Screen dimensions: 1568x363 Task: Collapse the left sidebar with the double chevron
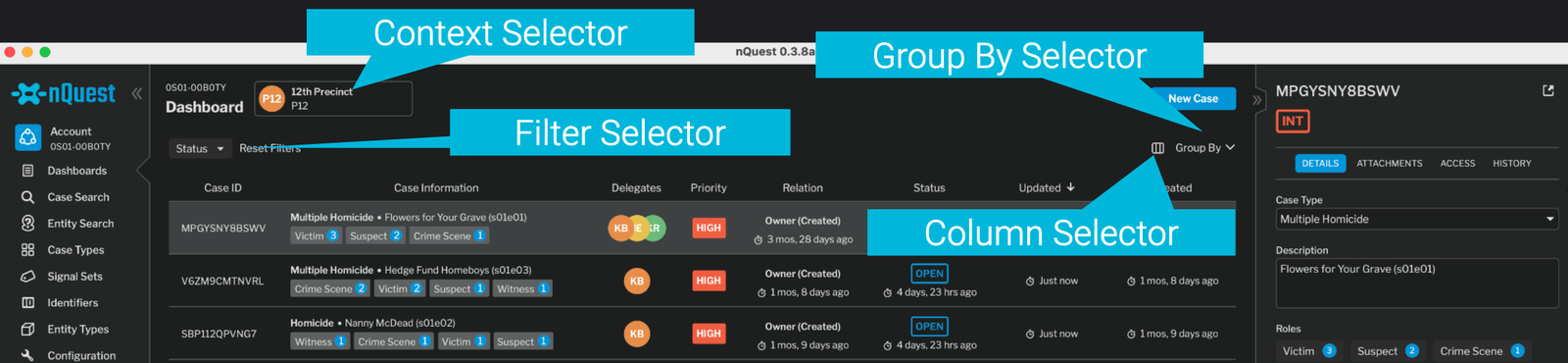137,93
